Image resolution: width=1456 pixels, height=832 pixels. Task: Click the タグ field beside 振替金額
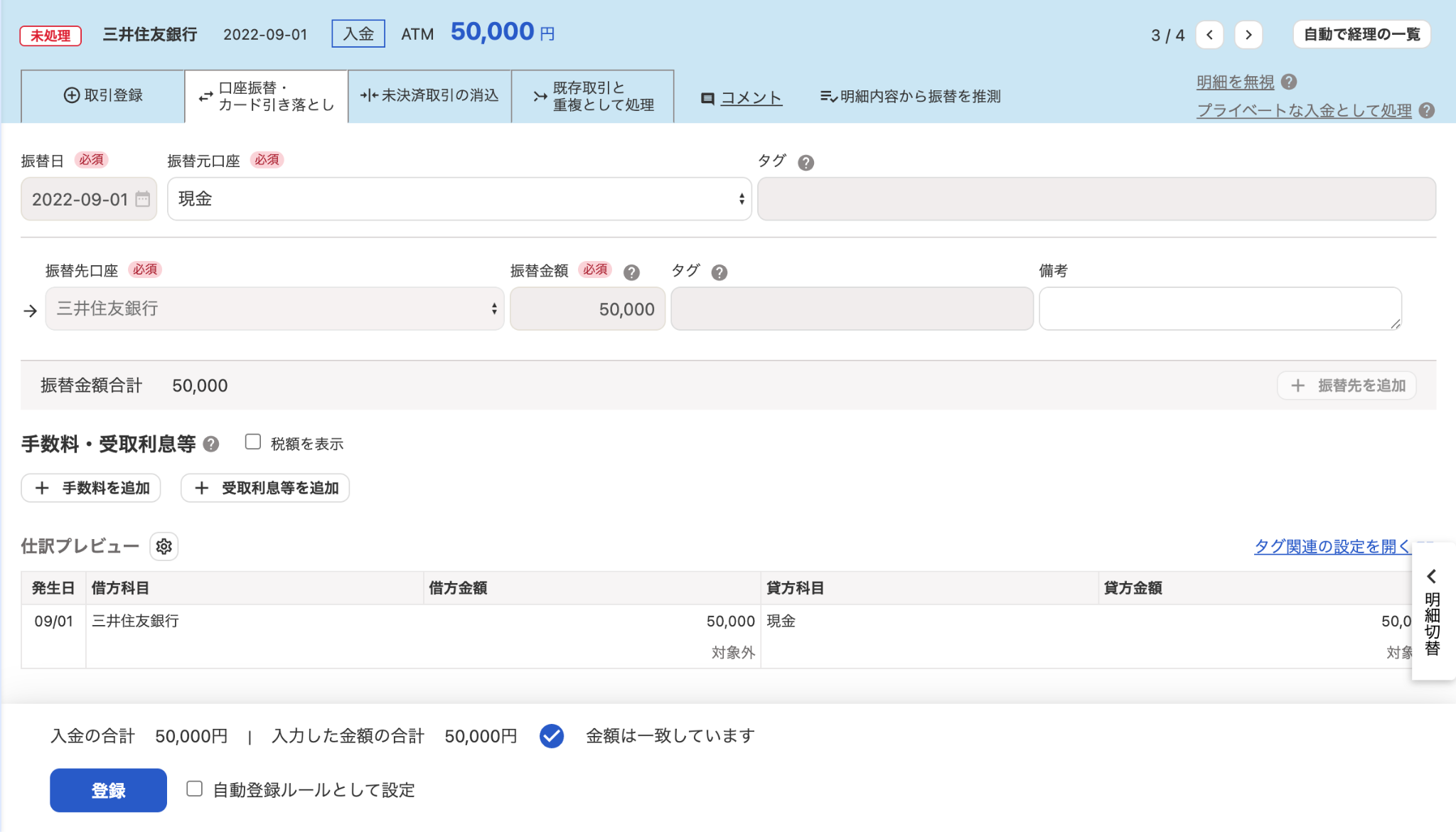[x=852, y=309]
